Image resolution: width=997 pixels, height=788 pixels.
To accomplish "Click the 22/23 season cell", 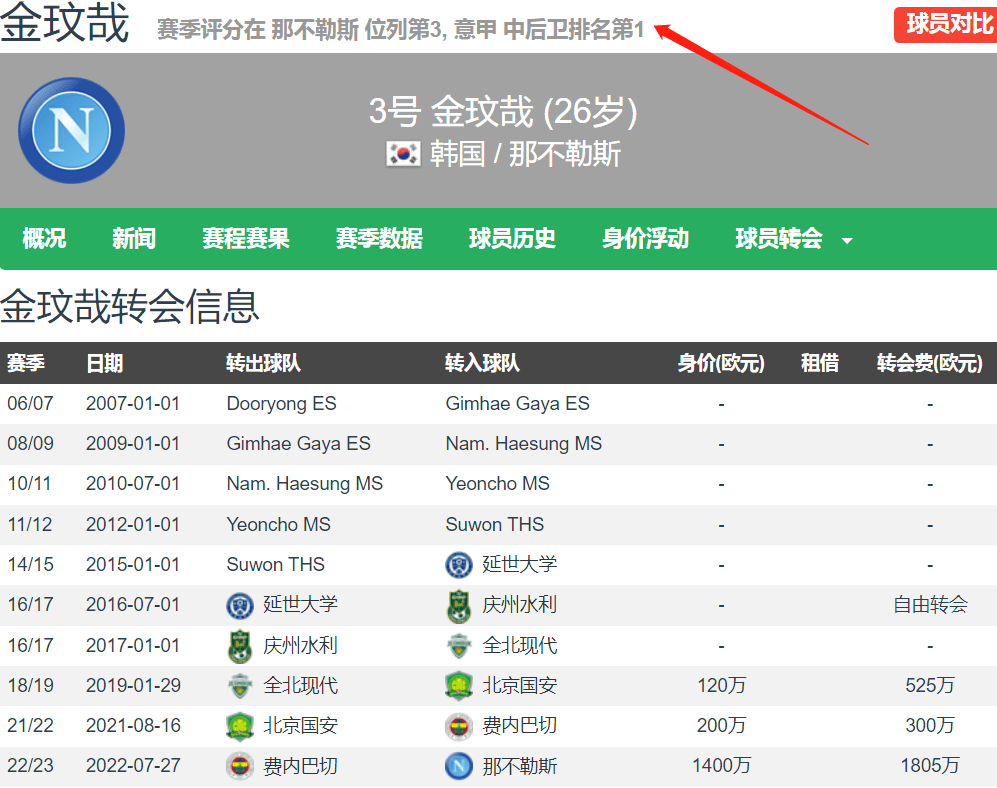I will [31, 766].
